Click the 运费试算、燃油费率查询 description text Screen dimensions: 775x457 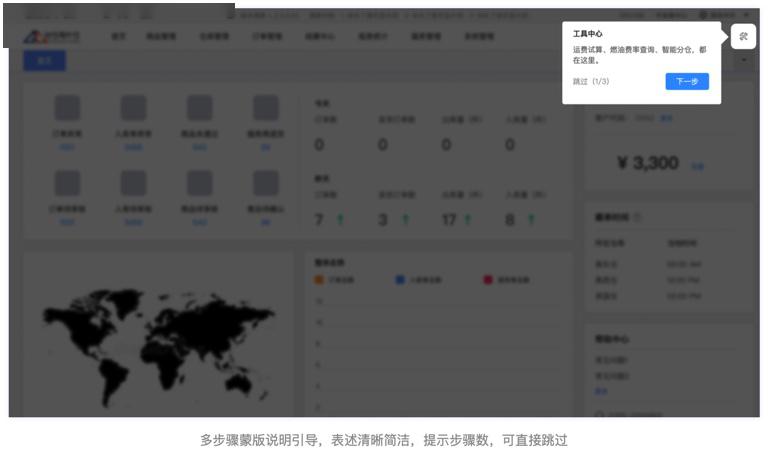coord(640,55)
